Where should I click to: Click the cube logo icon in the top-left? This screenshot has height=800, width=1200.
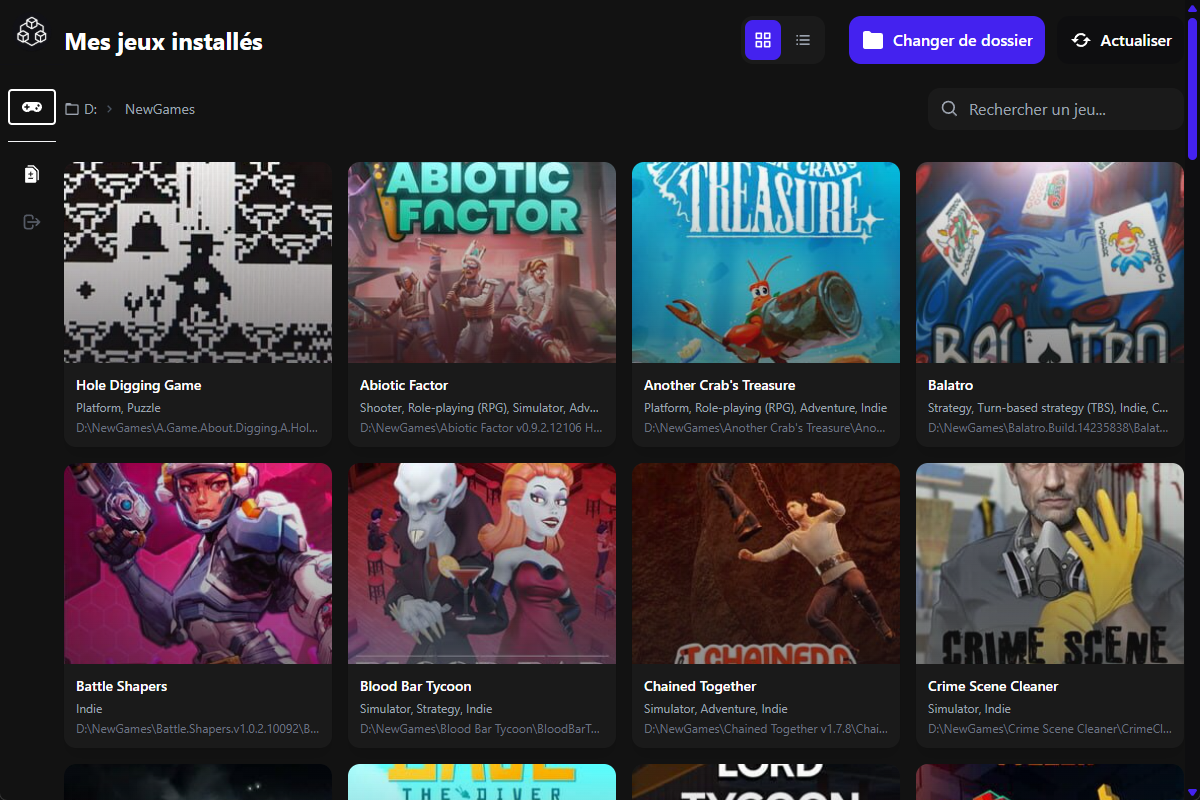click(32, 31)
